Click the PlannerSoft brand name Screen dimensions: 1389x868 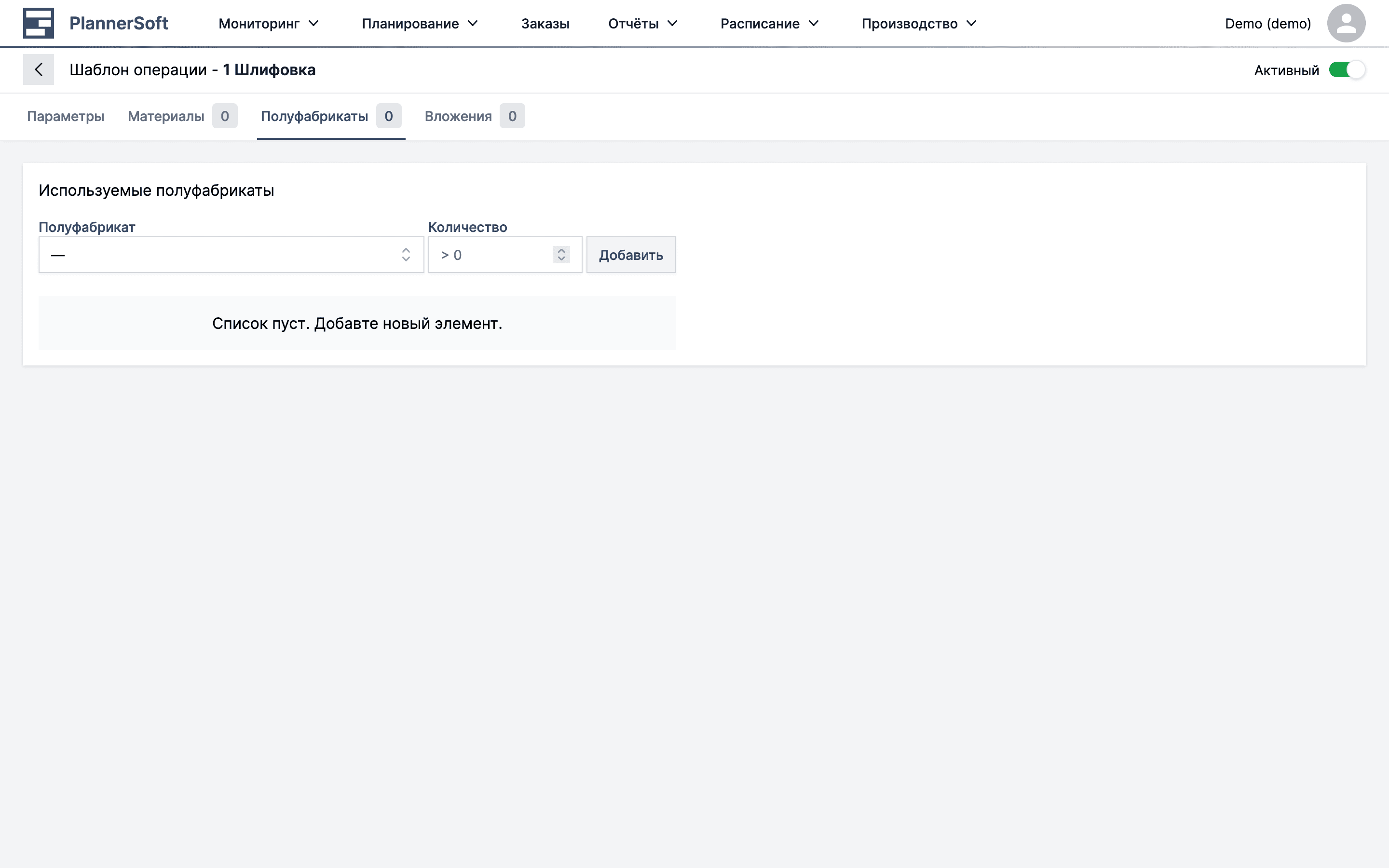[x=118, y=23]
